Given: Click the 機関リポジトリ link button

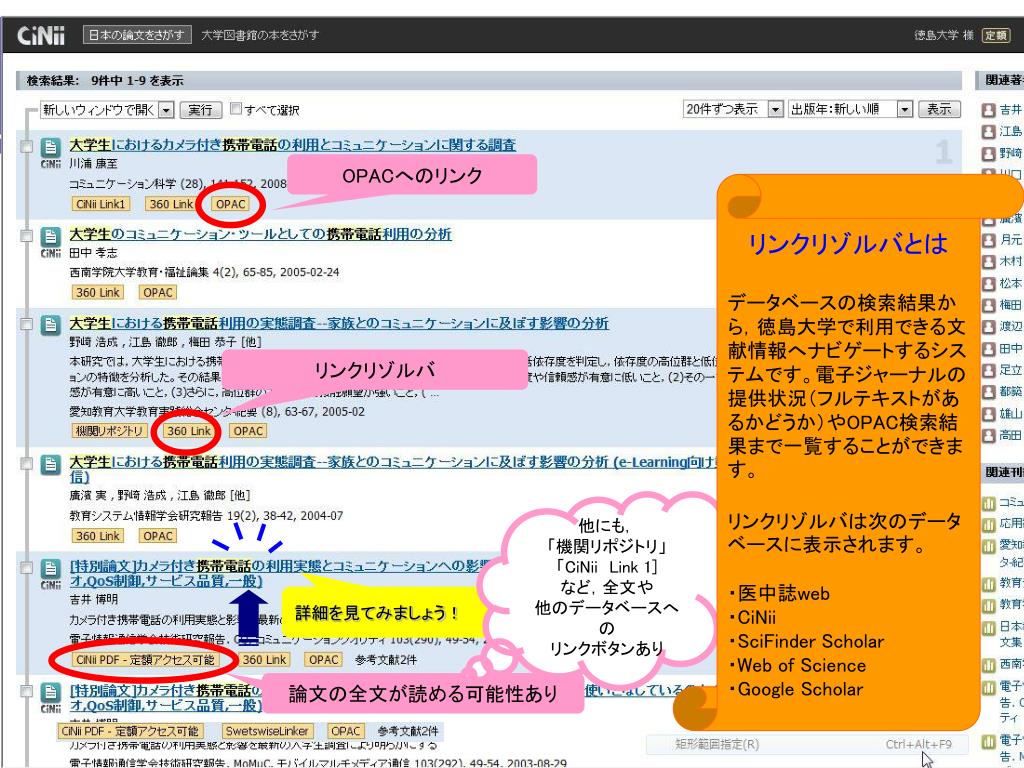Looking at the screenshot, I should coord(108,431).
